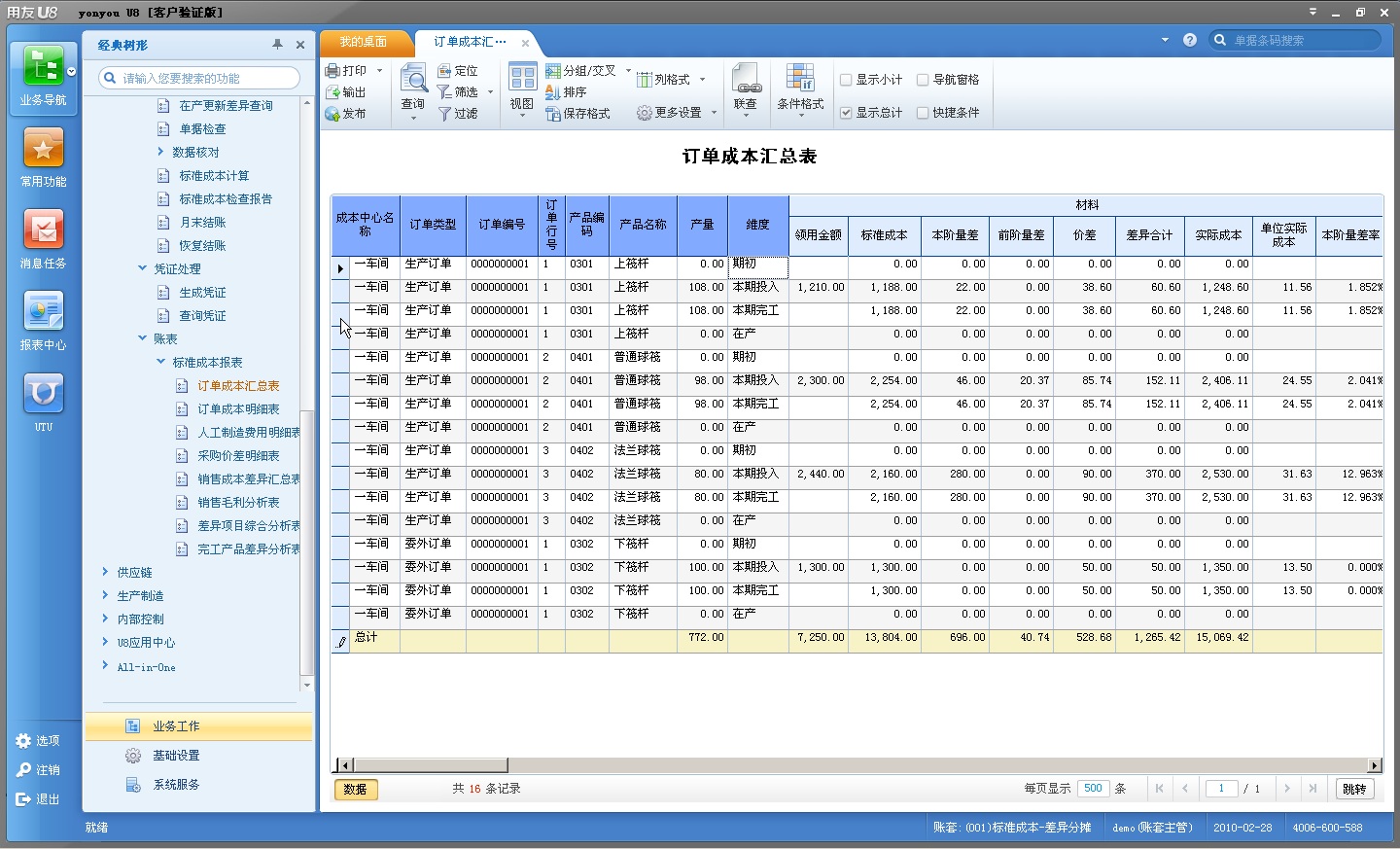This screenshot has width=1400, height=849.
Task: Open 更多设置 settings gear
Action: click(670, 113)
